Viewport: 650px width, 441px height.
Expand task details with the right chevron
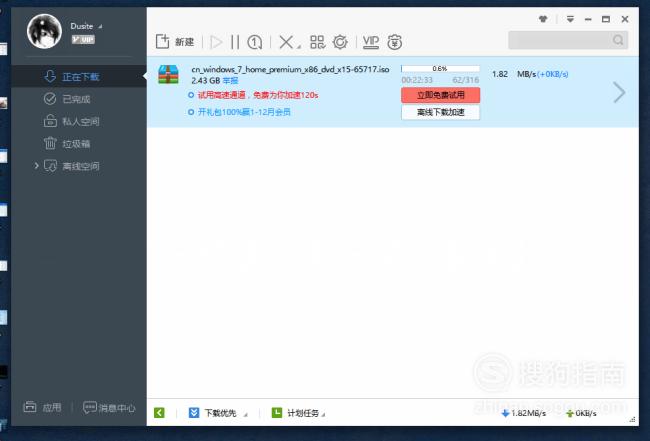point(619,92)
